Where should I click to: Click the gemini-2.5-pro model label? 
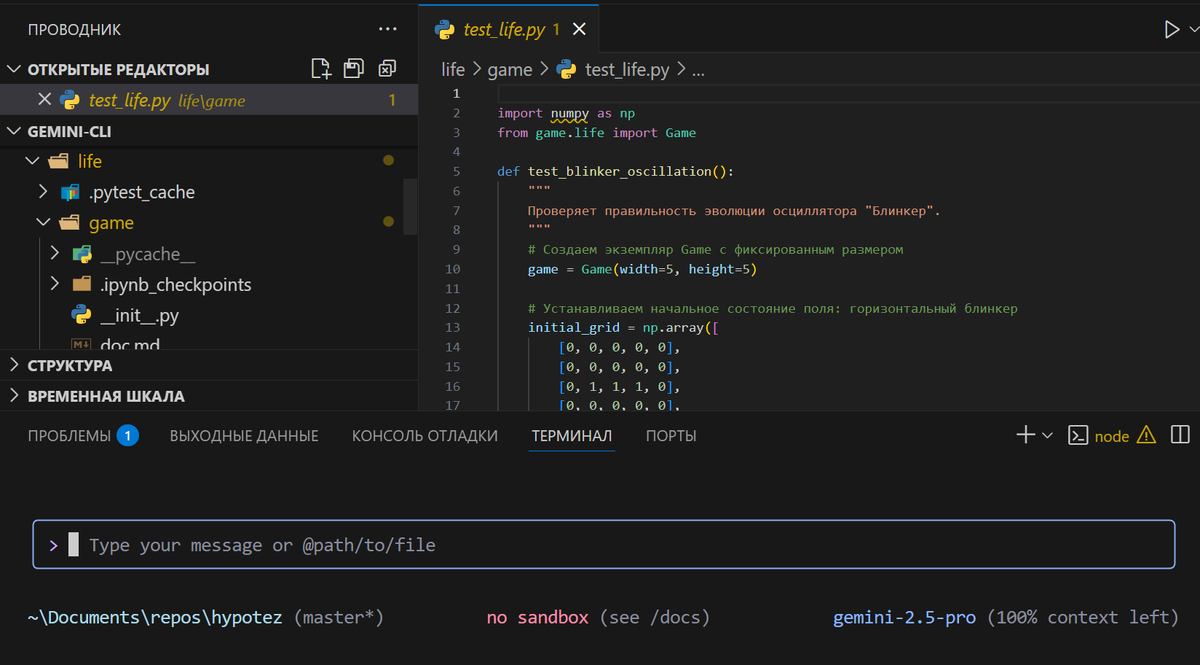[905, 617]
